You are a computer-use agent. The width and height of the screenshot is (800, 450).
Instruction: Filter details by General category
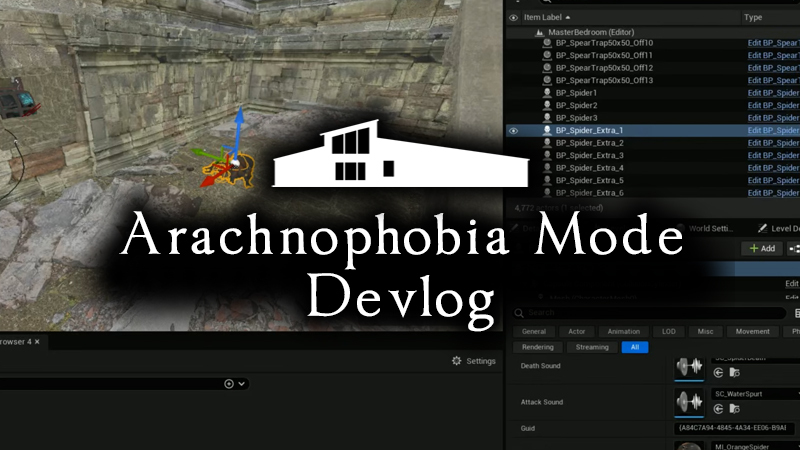pos(534,332)
